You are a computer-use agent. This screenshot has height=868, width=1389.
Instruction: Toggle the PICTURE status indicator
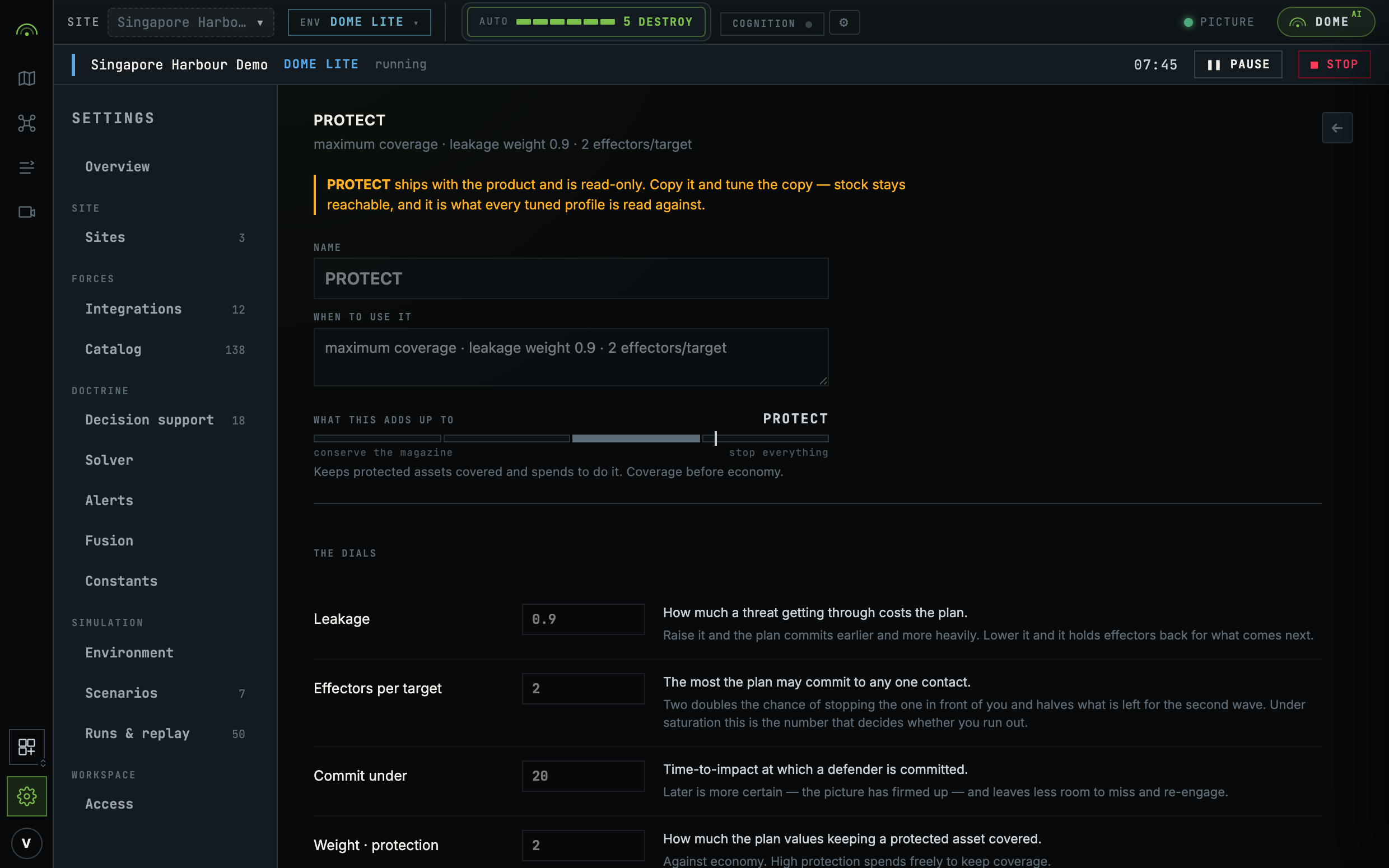1219,22
